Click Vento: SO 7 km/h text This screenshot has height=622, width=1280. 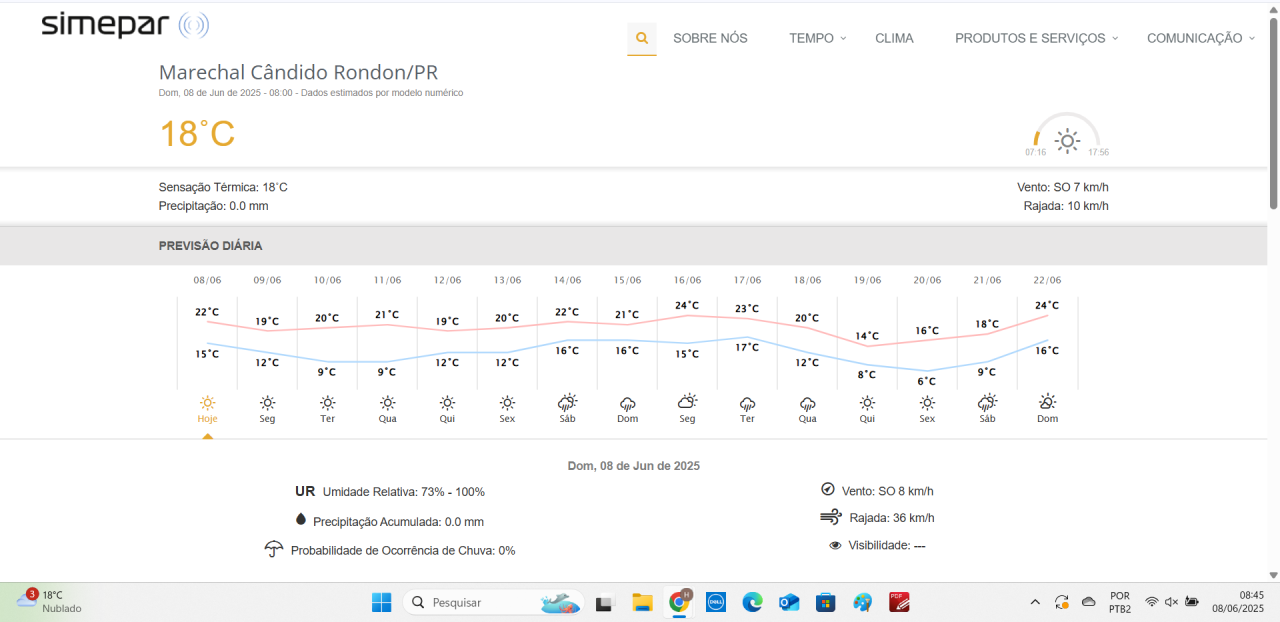pyautogui.click(x=1063, y=187)
